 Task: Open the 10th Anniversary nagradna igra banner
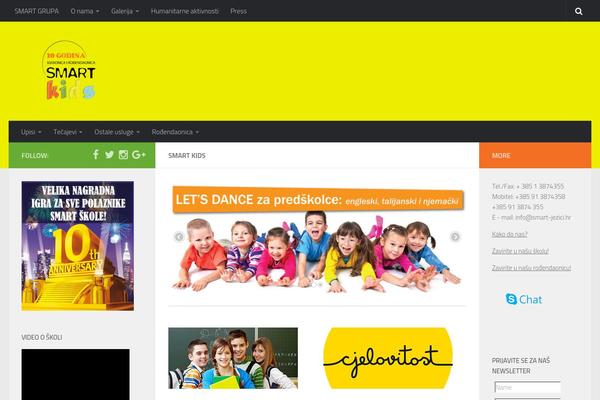(78, 246)
